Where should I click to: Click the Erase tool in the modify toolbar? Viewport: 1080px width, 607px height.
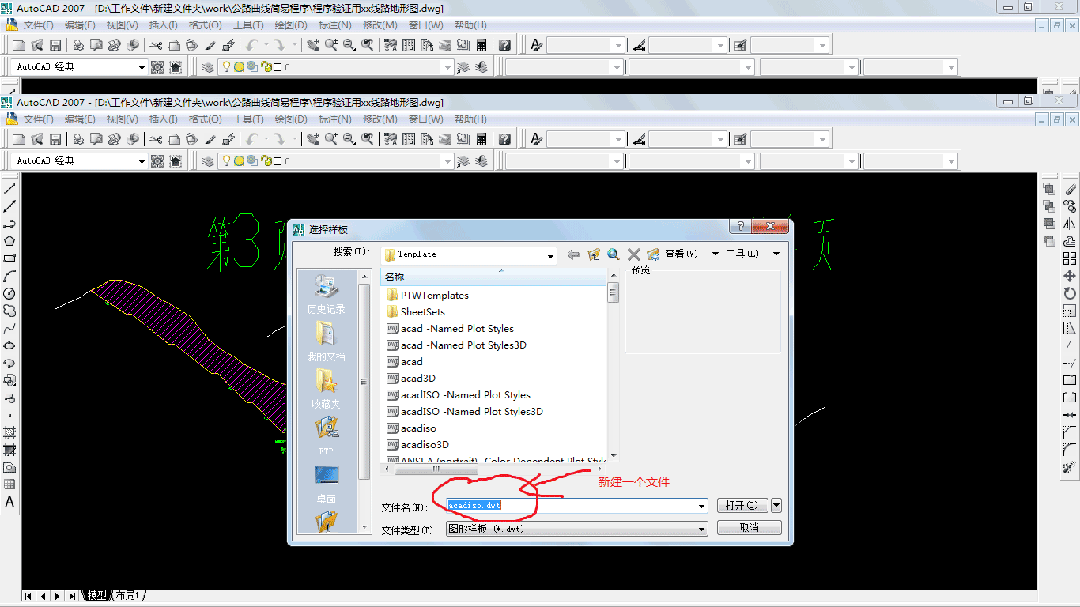pyautogui.click(x=1069, y=189)
